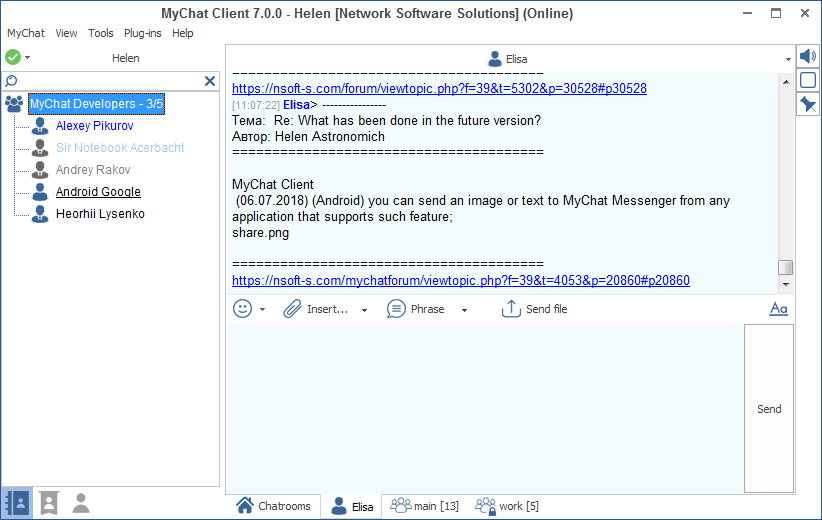Toggle the pin icon on right sidebar
This screenshot has width=822, height=520.
coord(808,104)
